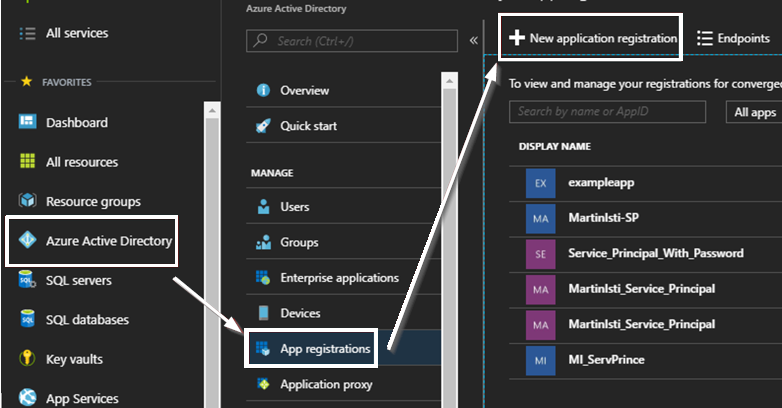The image size is (782, 408).
Task: Click the Enterprise applications icon
Action: coord(263,277)
